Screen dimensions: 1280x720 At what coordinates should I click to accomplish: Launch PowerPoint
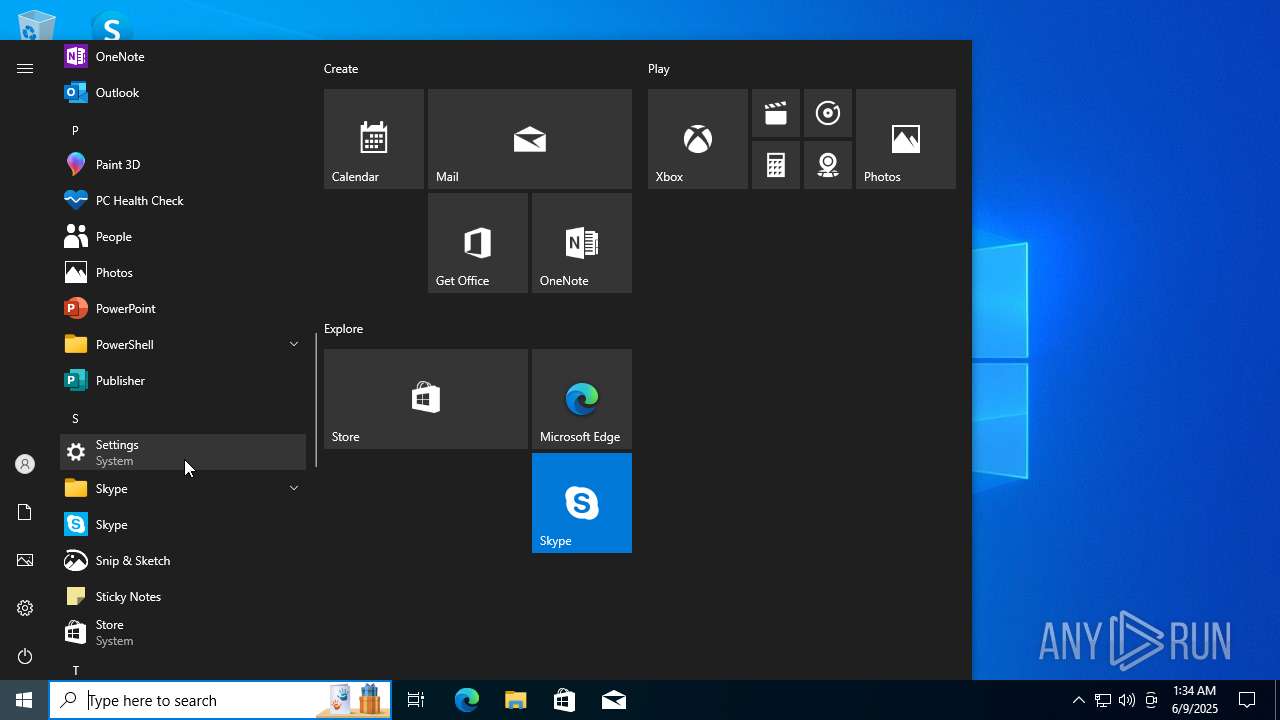pyautogui.click(x=183, y=308)
